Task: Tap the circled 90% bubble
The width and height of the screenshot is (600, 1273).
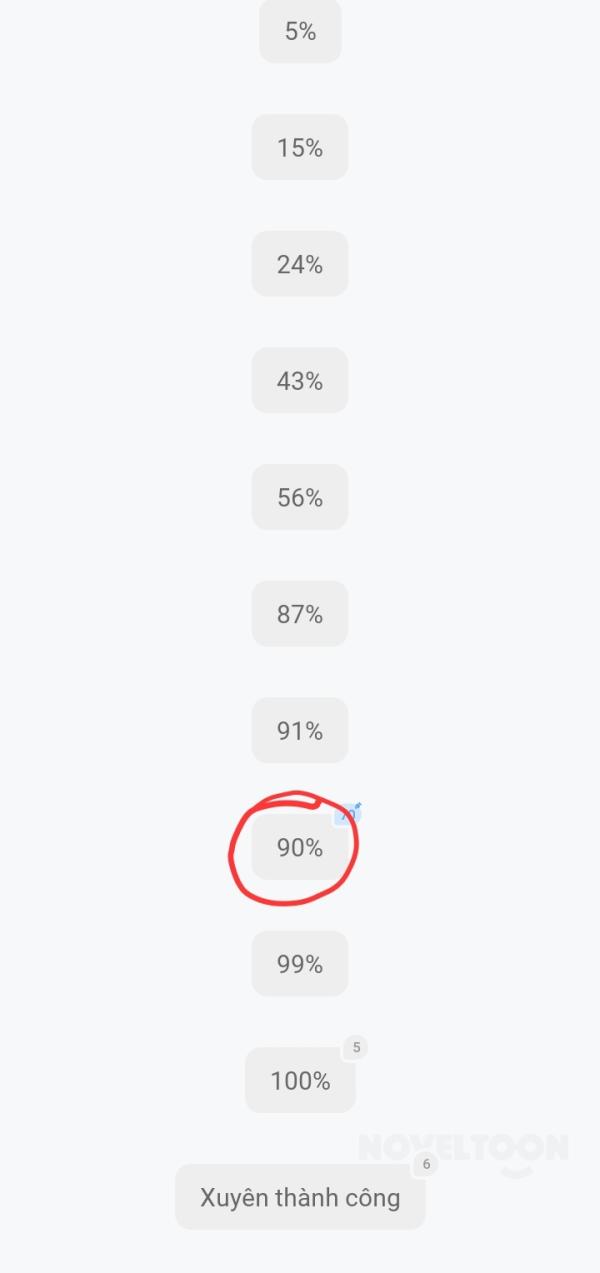Action: [300, 848]
